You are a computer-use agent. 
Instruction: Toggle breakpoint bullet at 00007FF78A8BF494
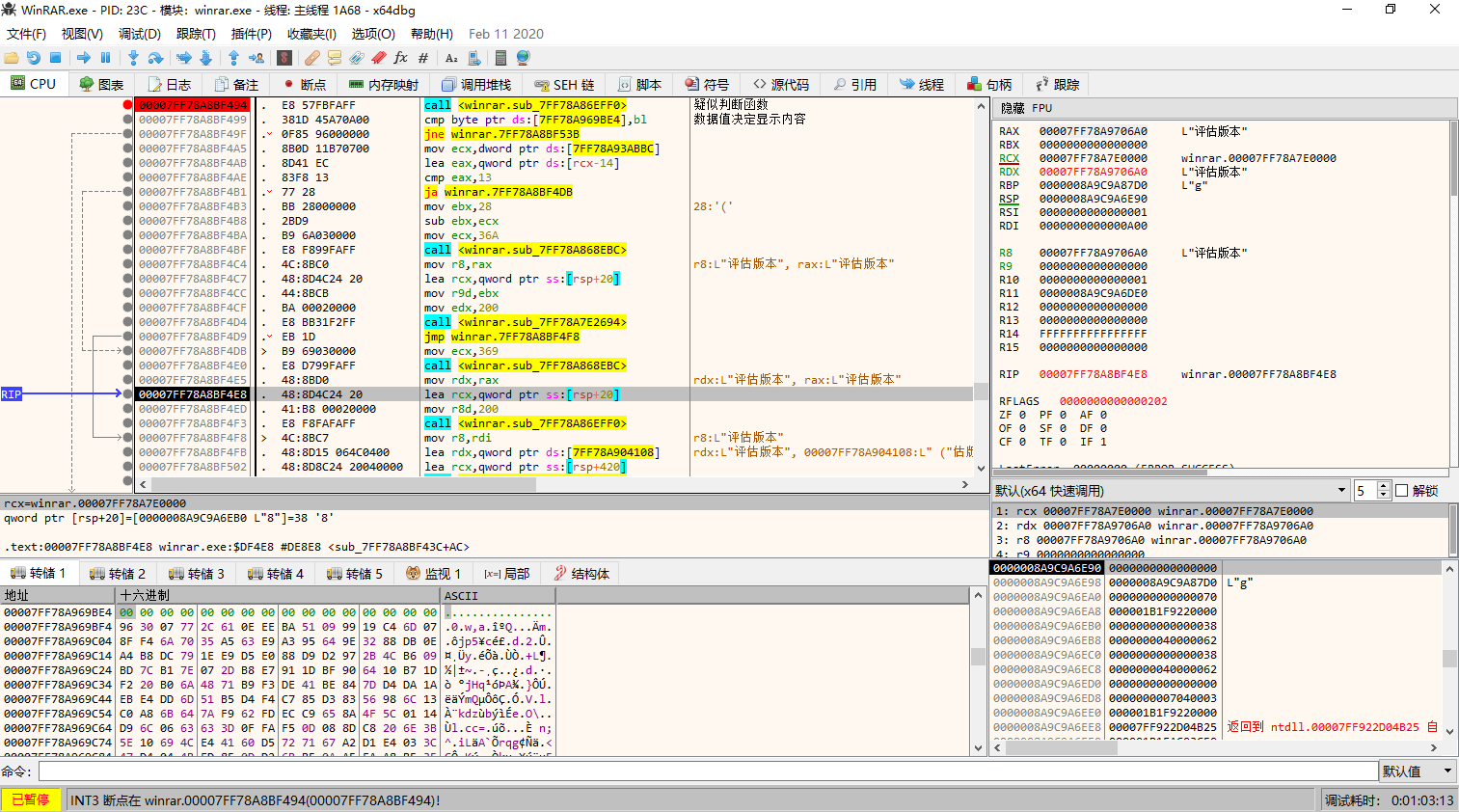(127, 105)
